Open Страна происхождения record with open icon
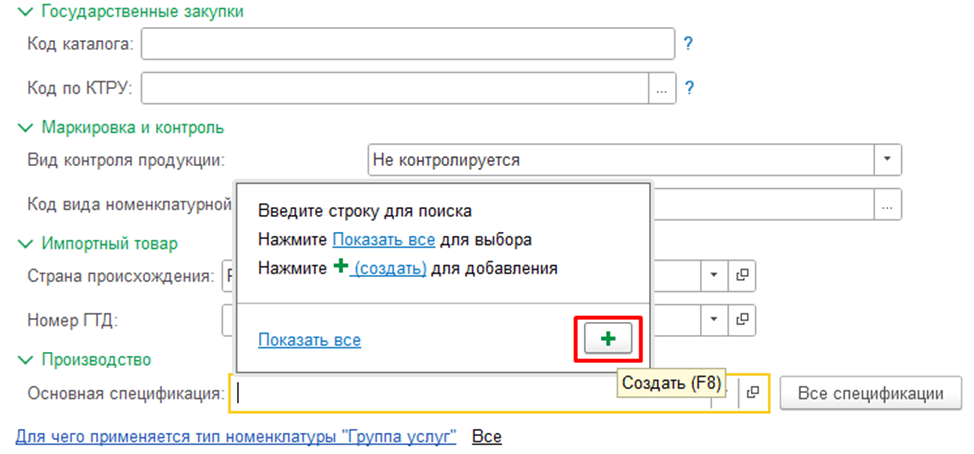Image resolution: width=974 pixels, height=454 pixels. pos(742,275)
